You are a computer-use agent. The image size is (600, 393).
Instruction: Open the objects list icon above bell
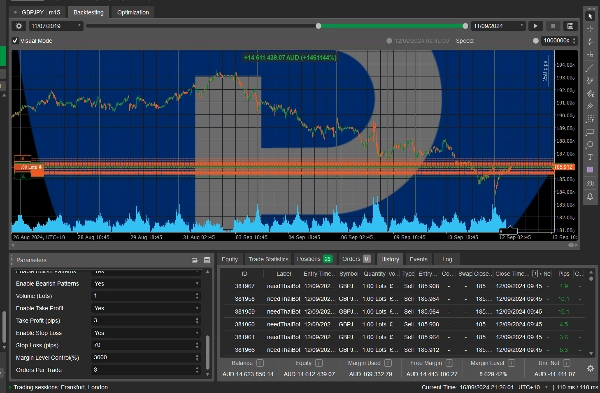click(x=590, y=183)
